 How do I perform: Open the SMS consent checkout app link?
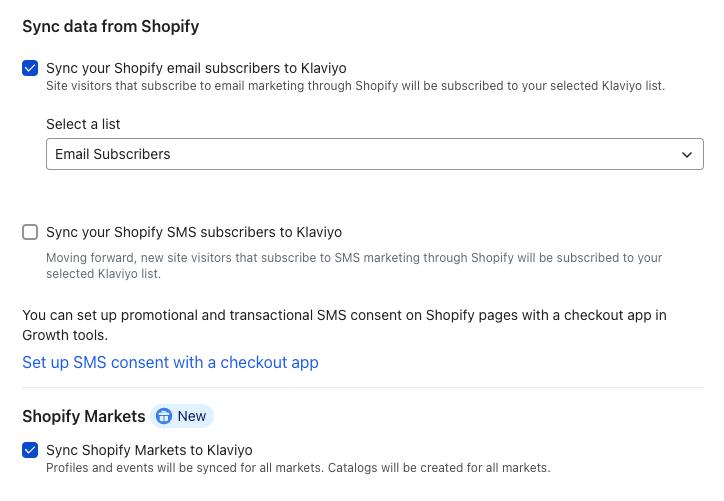point(170,362)
